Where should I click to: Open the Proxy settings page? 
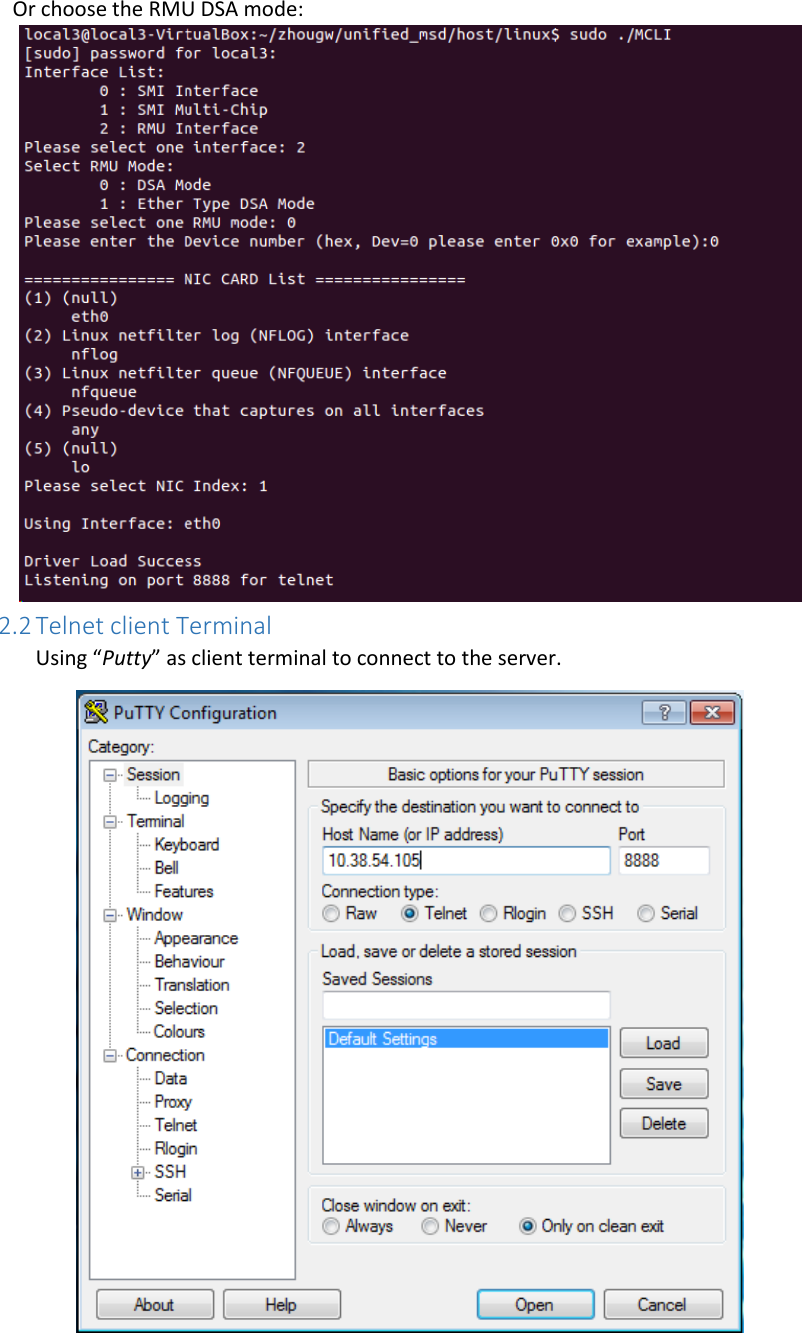pos(172,1101)
